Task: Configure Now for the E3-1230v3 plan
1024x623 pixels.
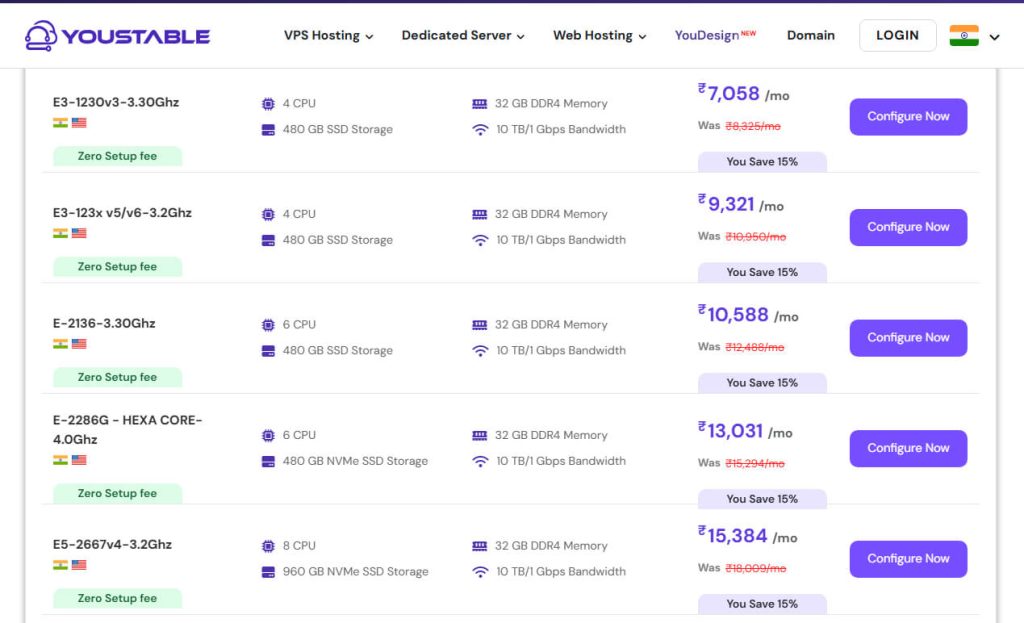Action: pyautogui.click(x=908, y=116)
